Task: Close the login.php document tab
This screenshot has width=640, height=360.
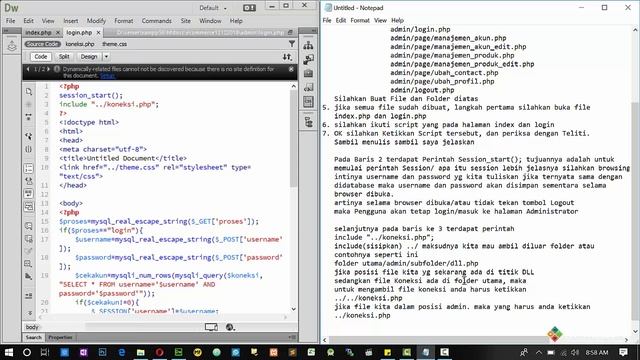Action: pos(98,32)
